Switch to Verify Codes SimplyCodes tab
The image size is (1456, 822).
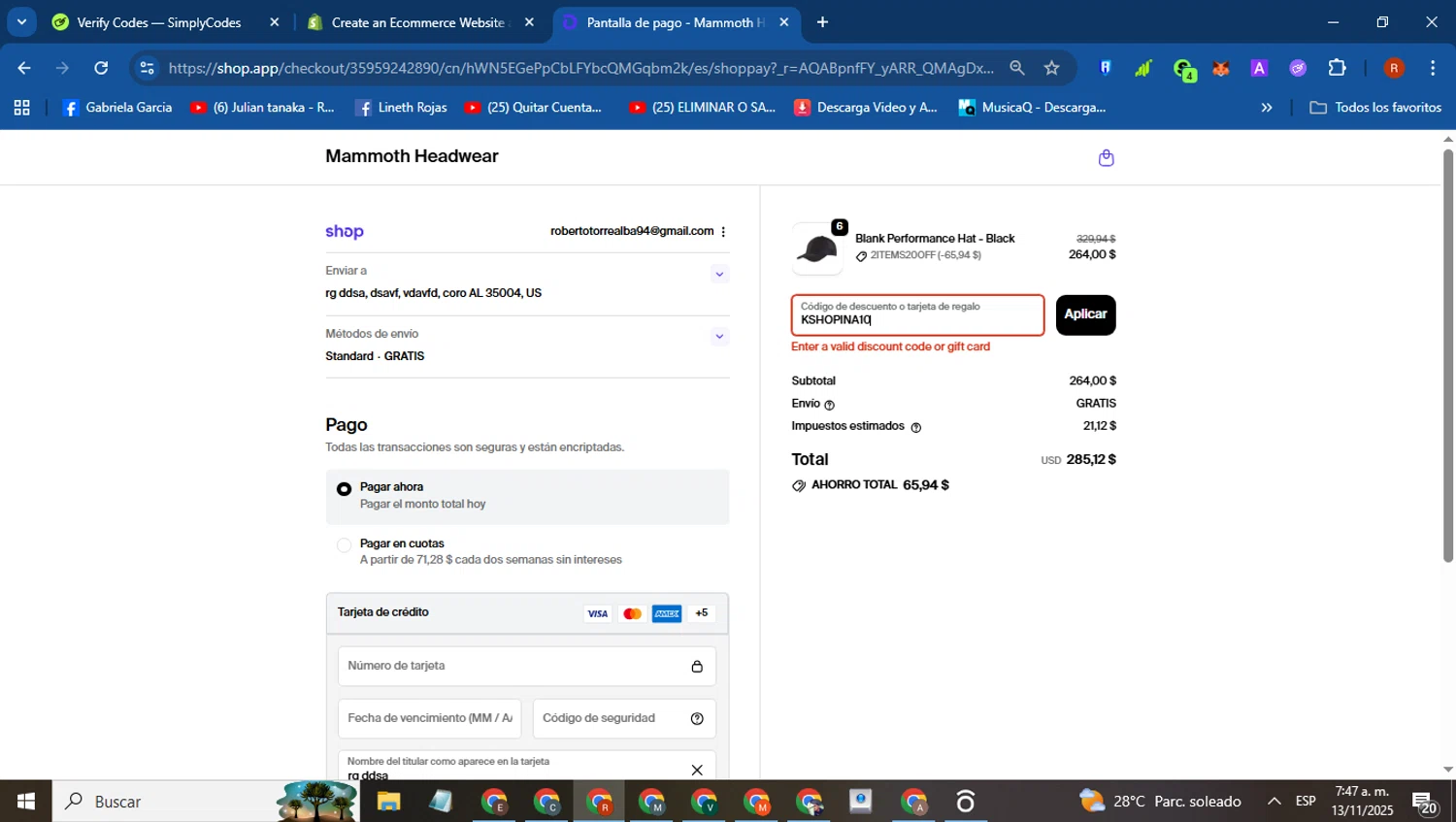pos(158,22)
